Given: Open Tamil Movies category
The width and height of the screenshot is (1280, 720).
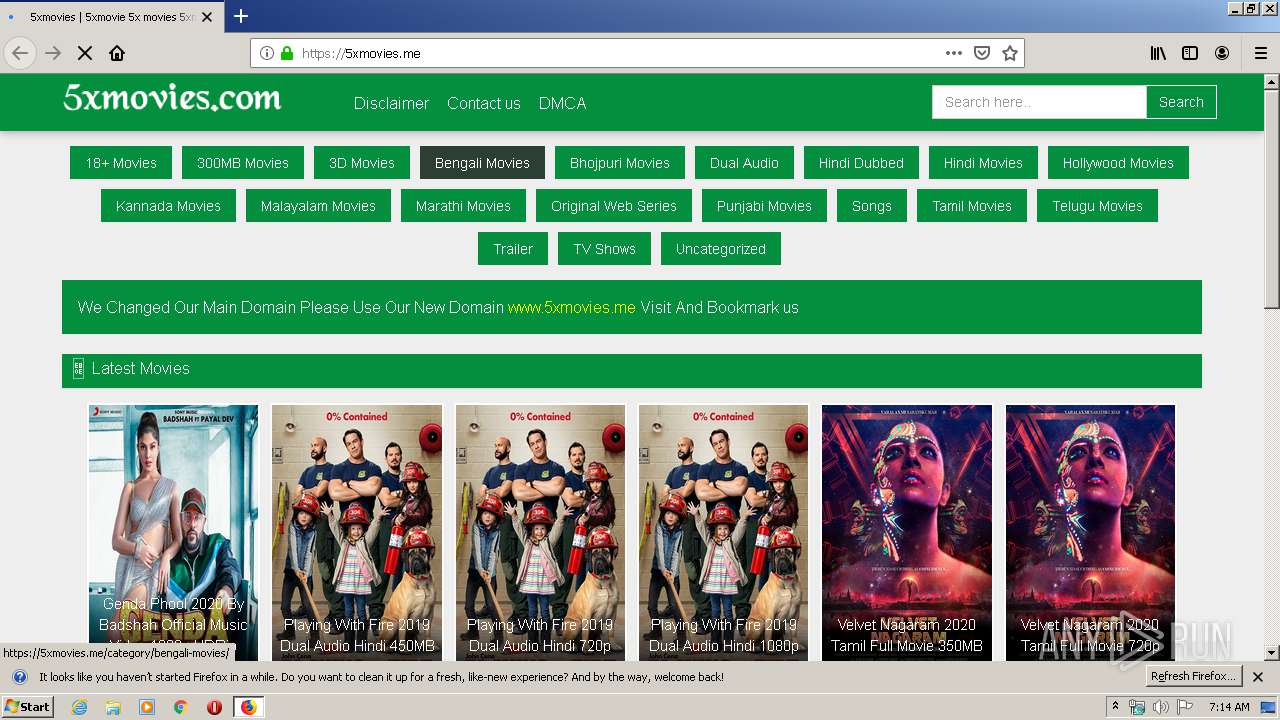Looking at the screenshot, I should tap(972, 206).
